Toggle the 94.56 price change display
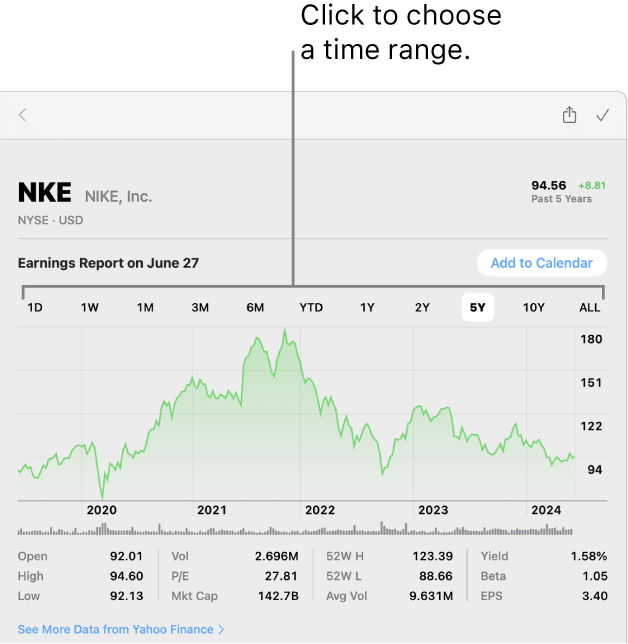 pyautogui.click(x=568, y=191)
